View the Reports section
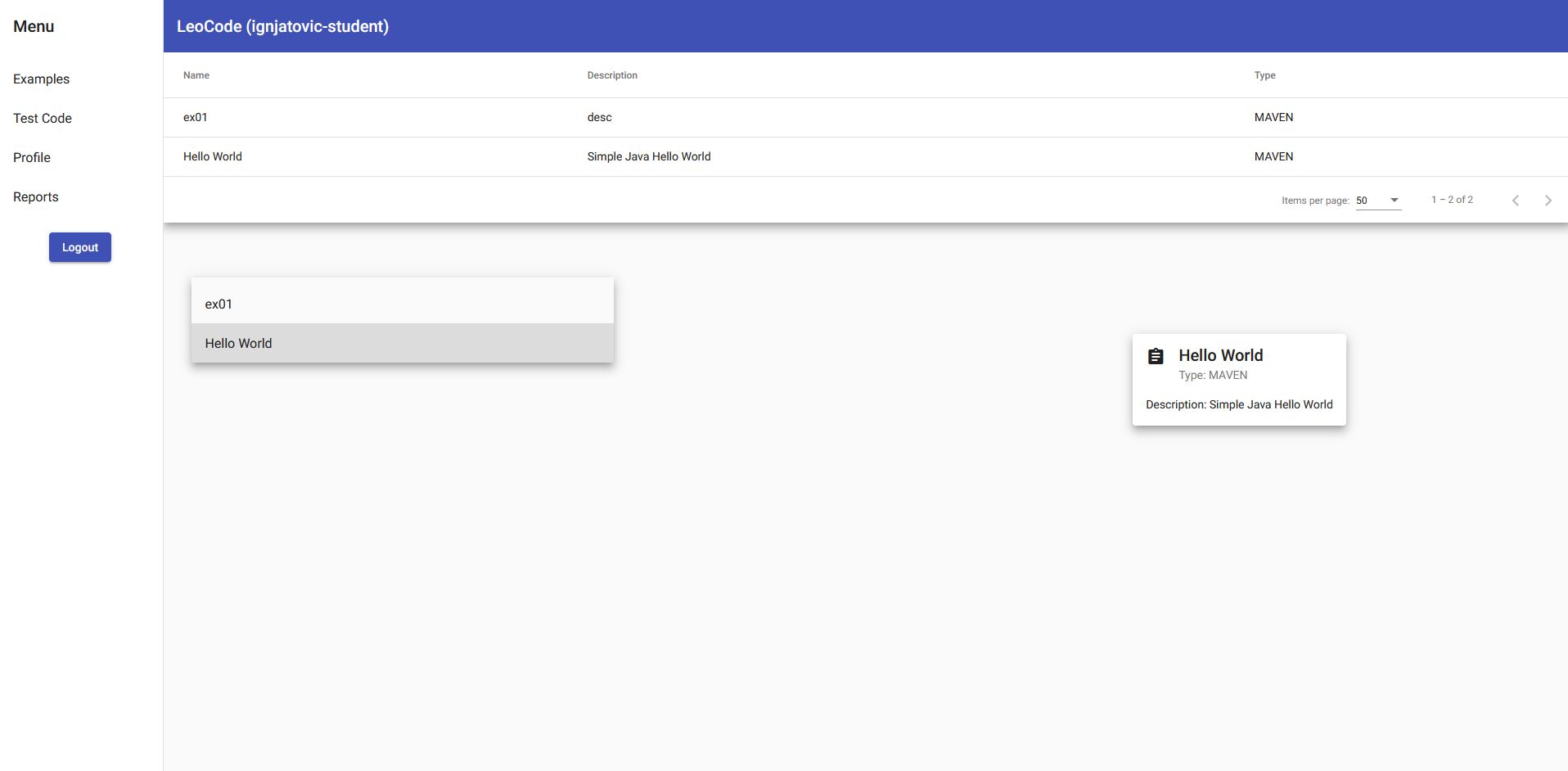The height and width of the screenshot is (771, 1568). pyautogui.click(x=36, y=196)
